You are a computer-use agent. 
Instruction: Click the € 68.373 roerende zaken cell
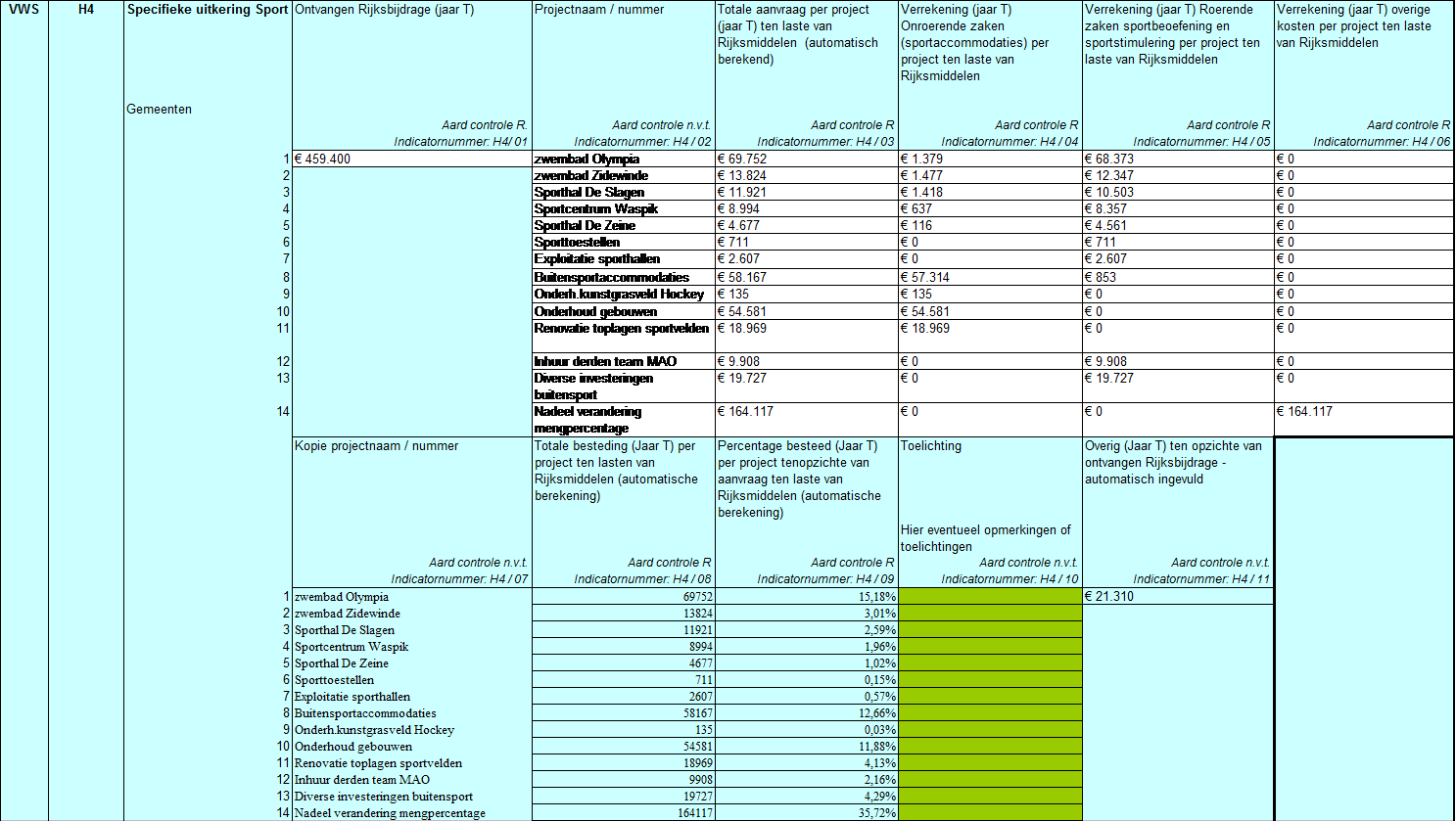(x=1178, y=159)
